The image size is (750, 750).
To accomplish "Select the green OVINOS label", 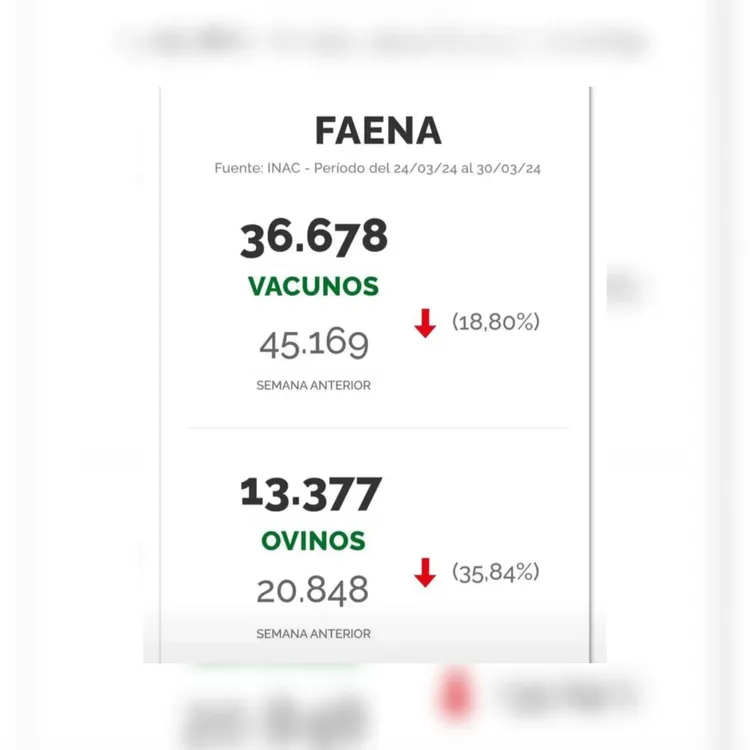I will click(x=313, y=541).
